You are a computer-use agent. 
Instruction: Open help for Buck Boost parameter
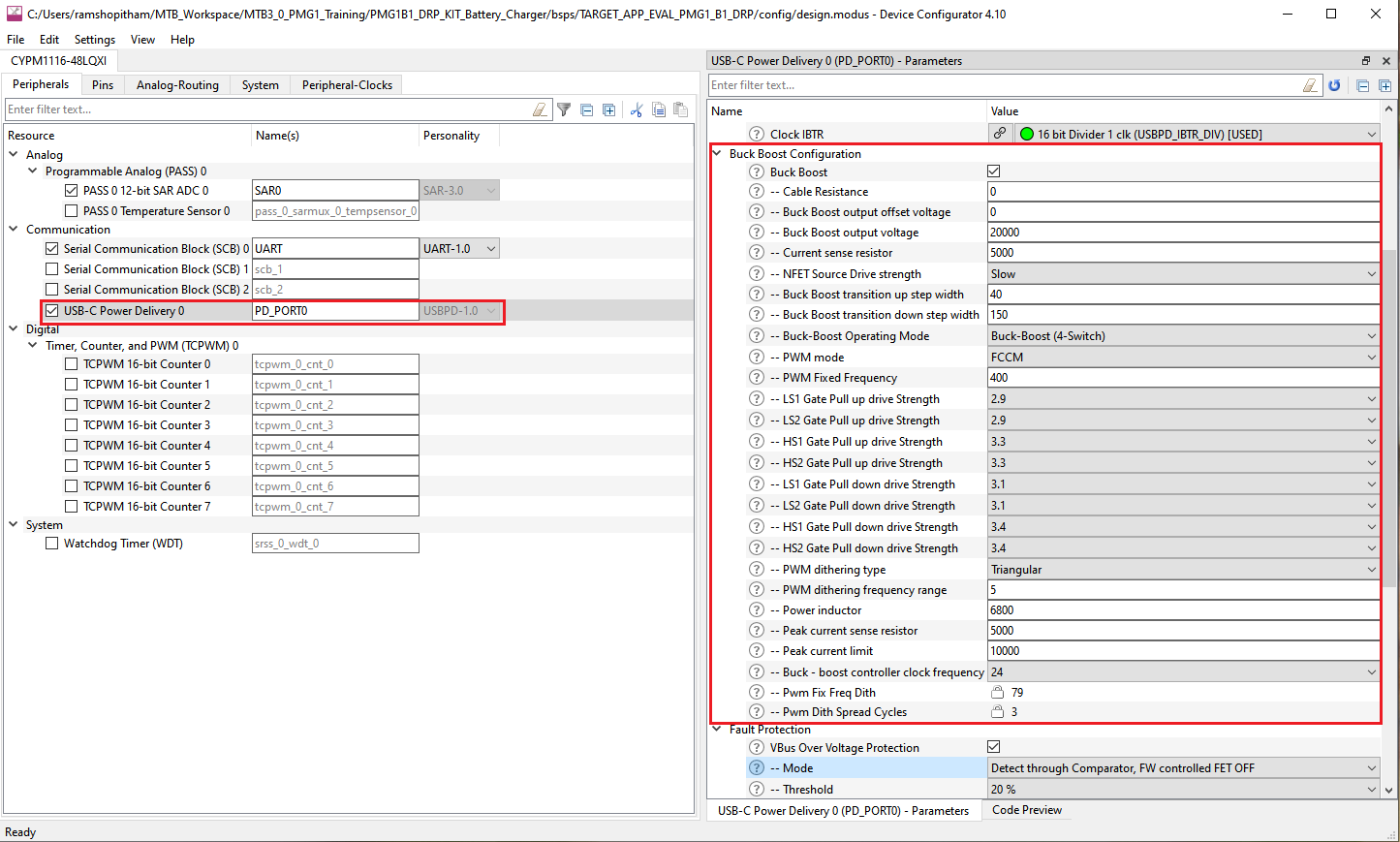[757, 172]
